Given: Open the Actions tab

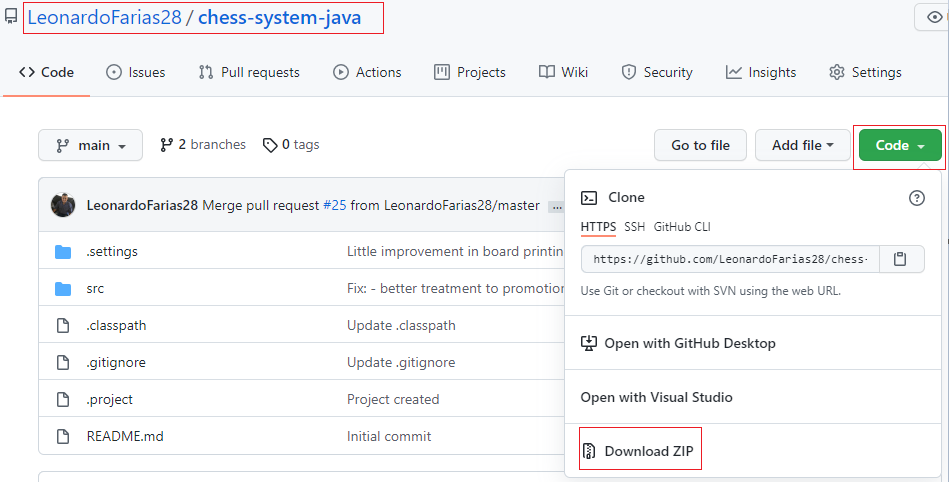Looking at the screenshot, I should click(367, 72).
